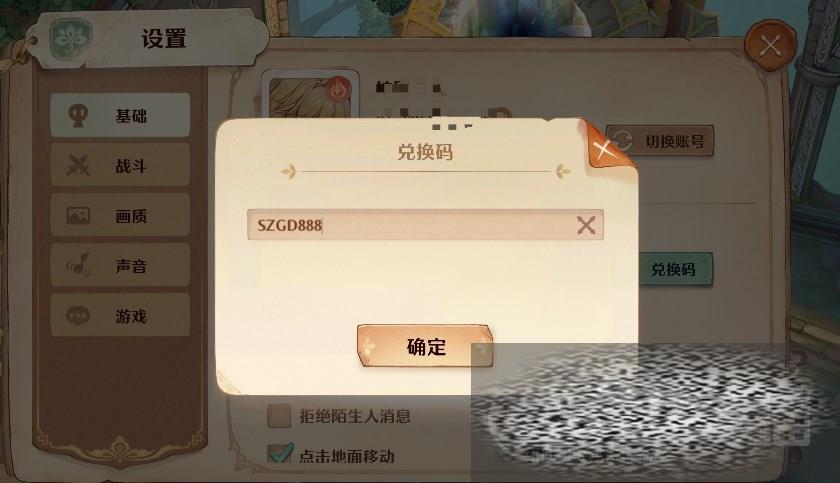Click the flame badge on the avatar
The image size is (840, 483).
coord(338,91)
